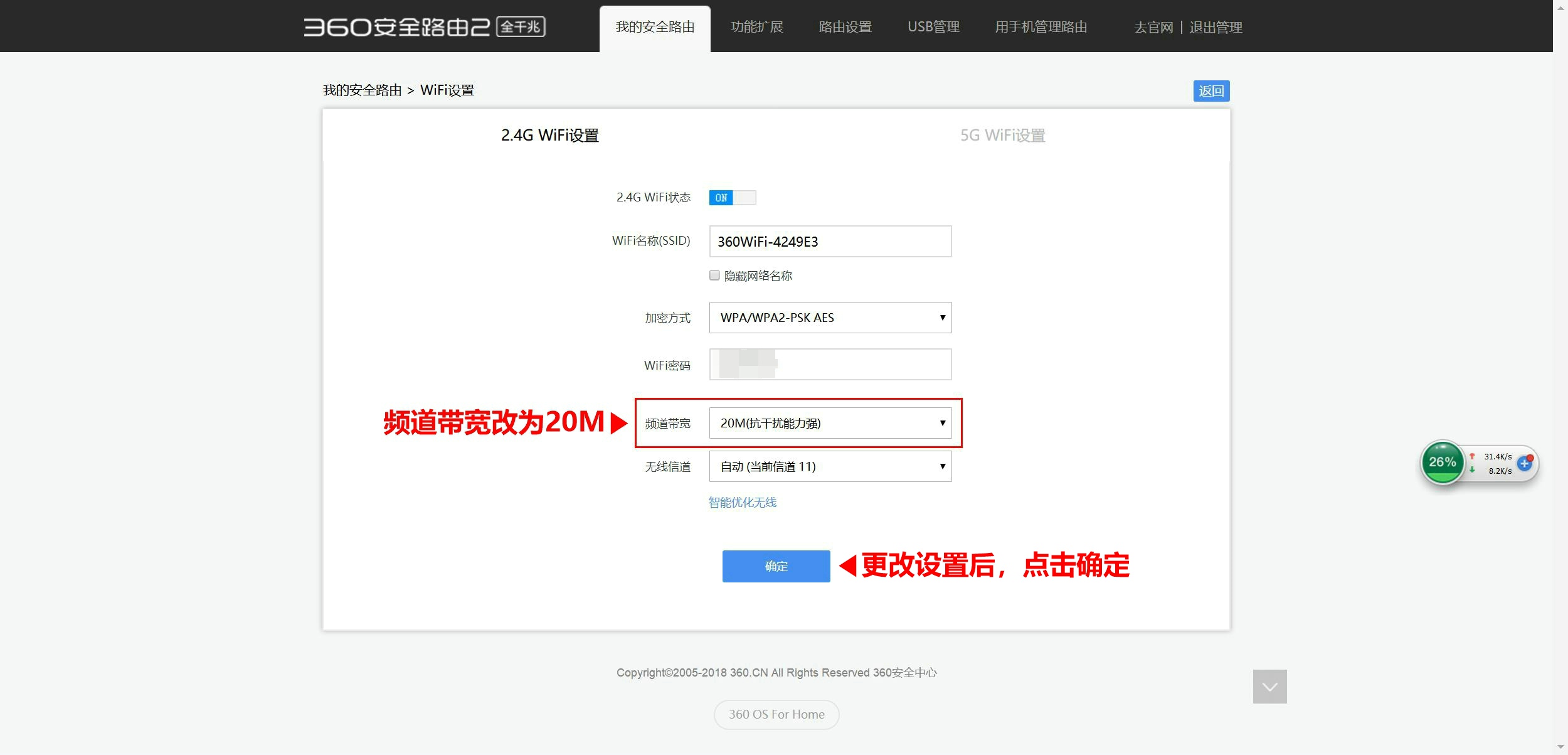Screen dimensions: 1568x755
Task: Click the gray scroll-down chevron button
Action: [1269, 687]
